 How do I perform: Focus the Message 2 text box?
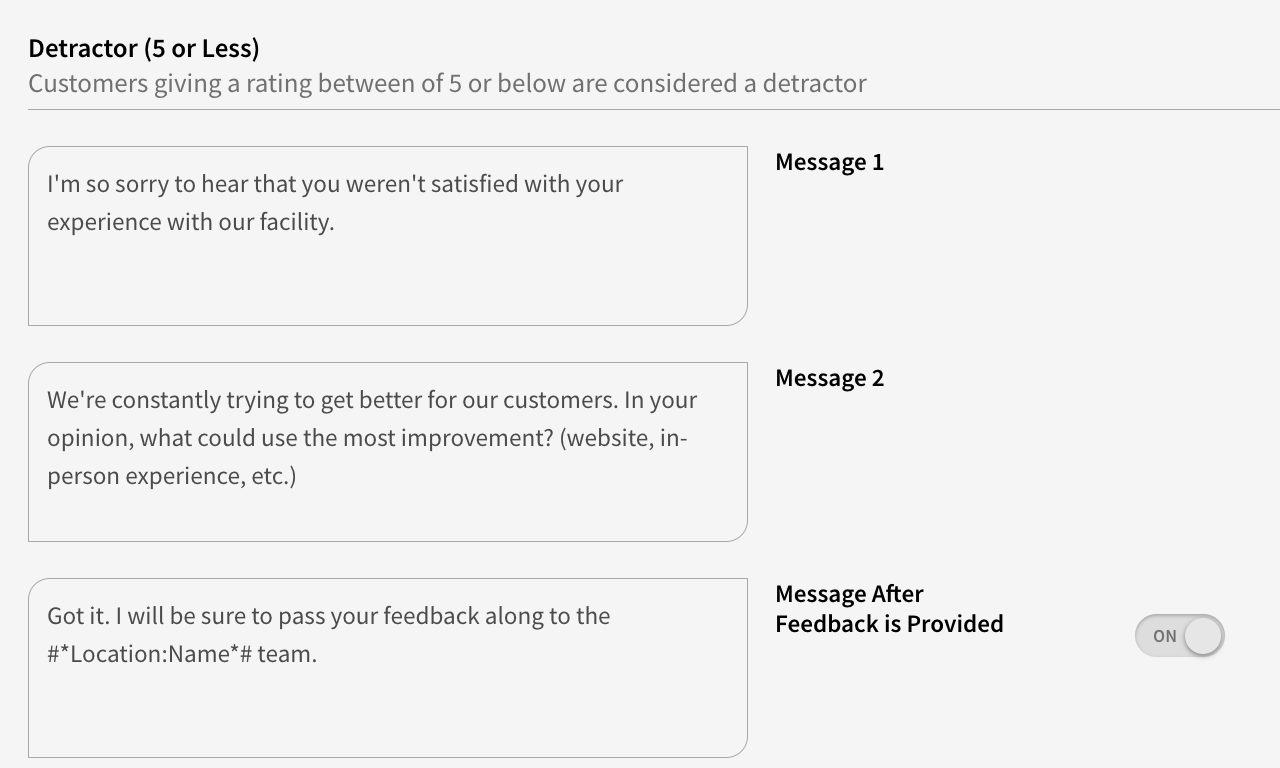point(387,512)
